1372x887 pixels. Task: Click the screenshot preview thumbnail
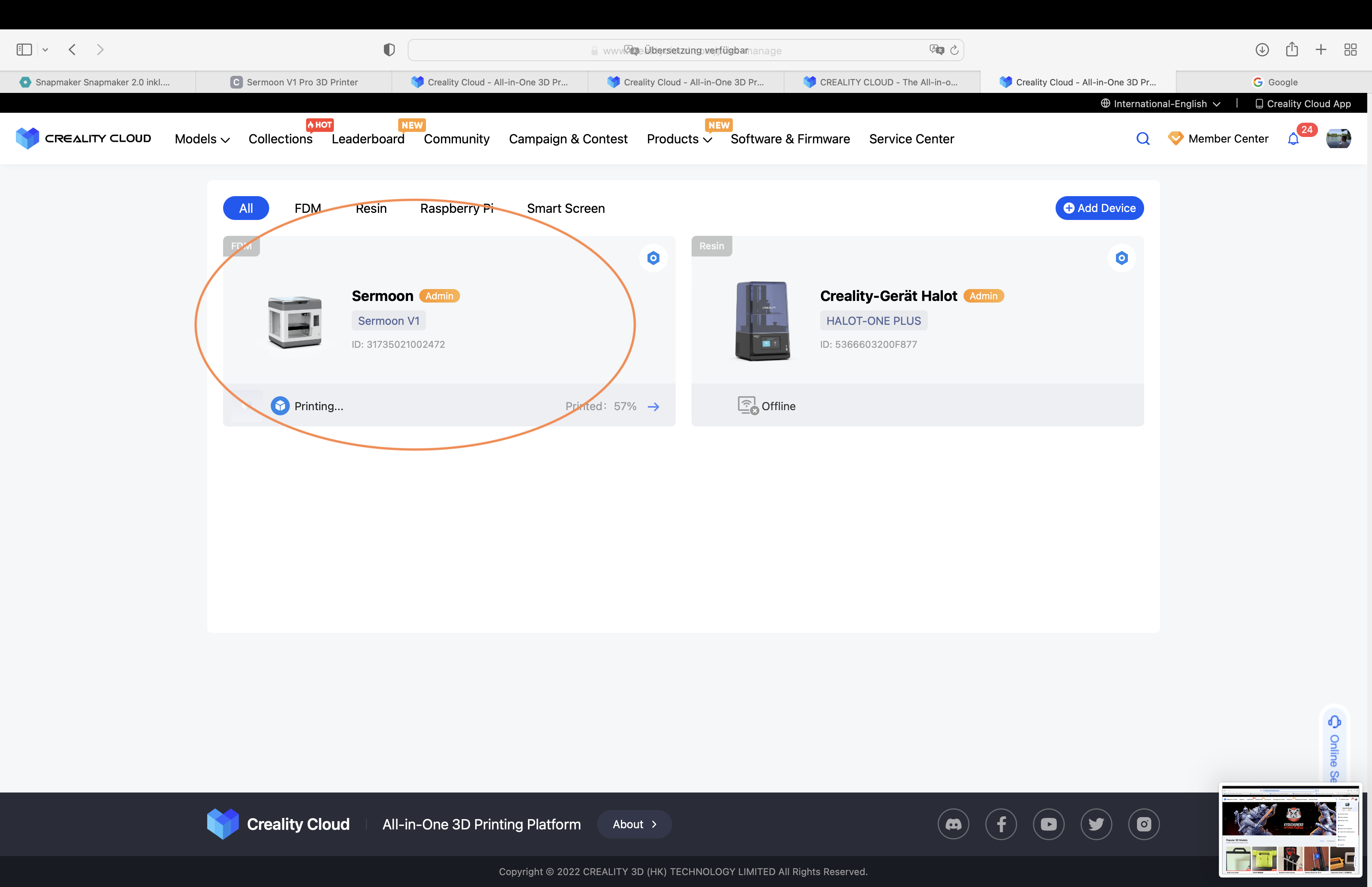(x=1290, y=830)
